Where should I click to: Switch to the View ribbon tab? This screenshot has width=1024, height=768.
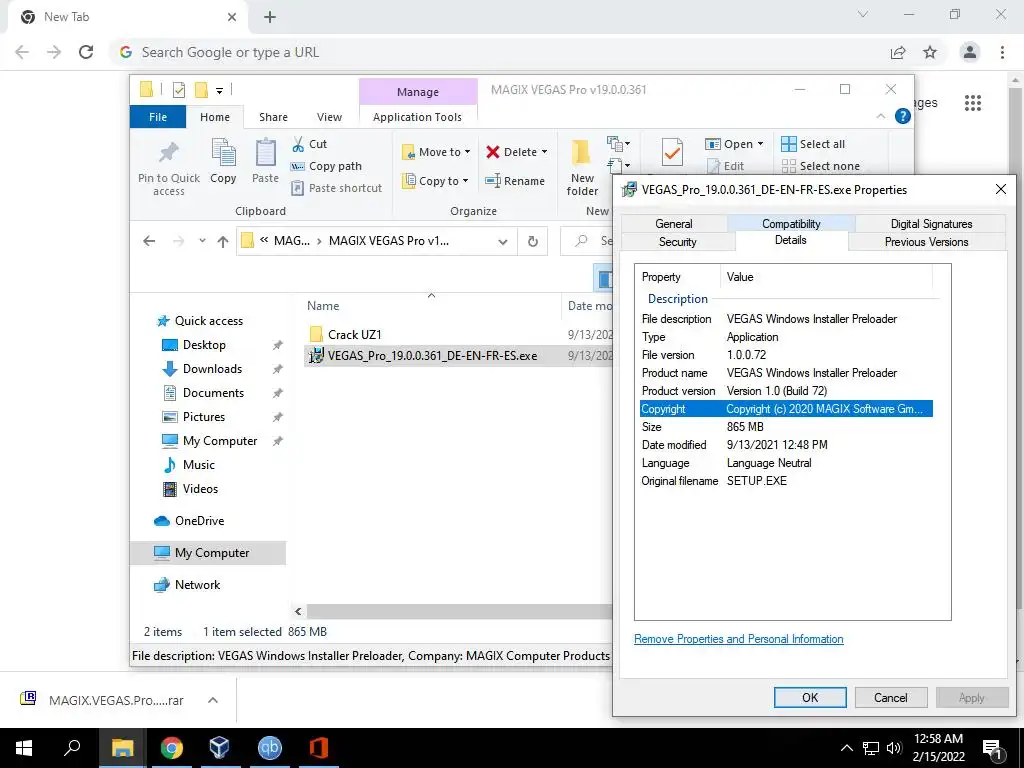pyautogui.click(x=329, y=117)
